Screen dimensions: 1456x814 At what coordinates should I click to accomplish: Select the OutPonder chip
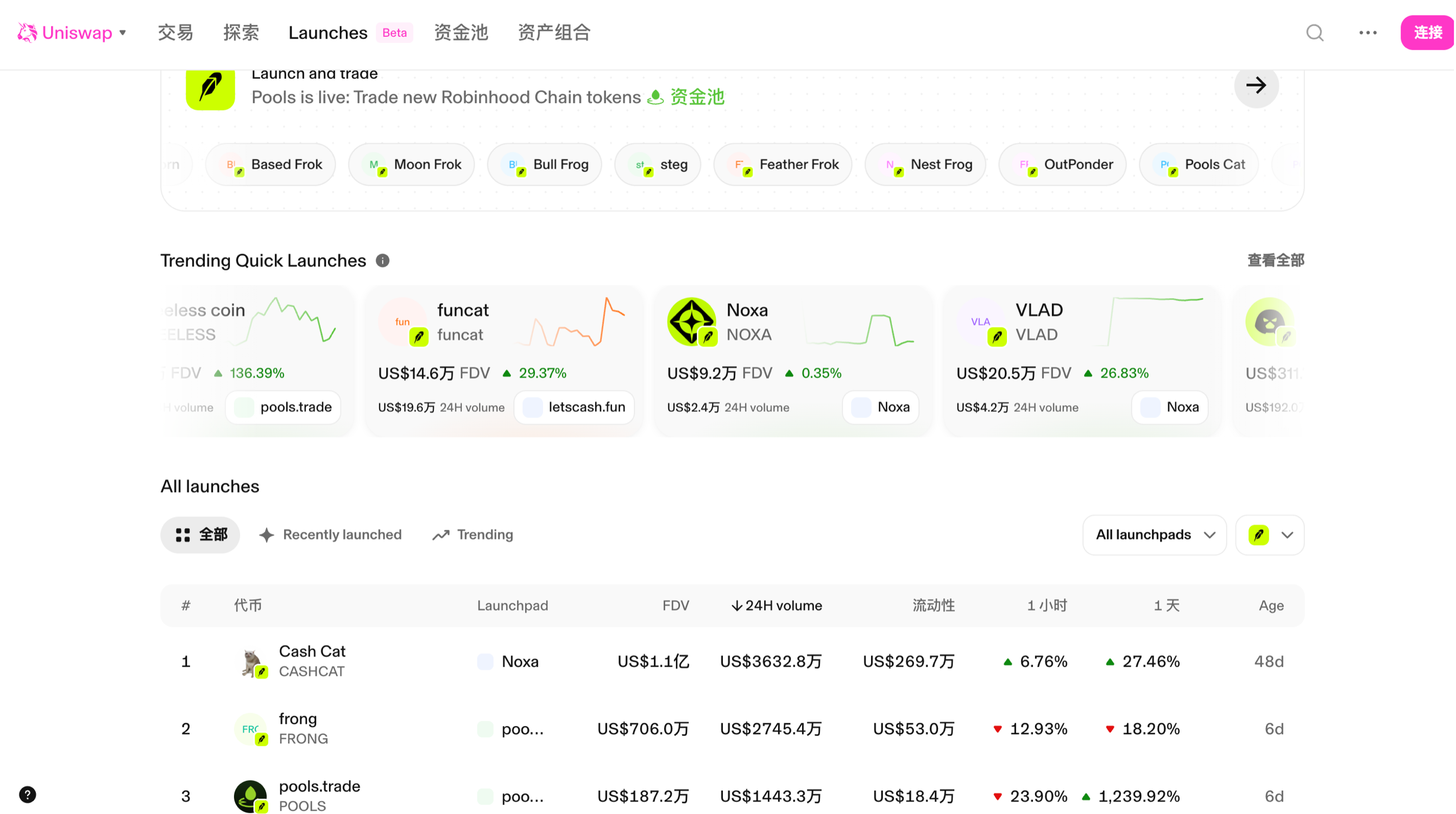(1063, 165)
